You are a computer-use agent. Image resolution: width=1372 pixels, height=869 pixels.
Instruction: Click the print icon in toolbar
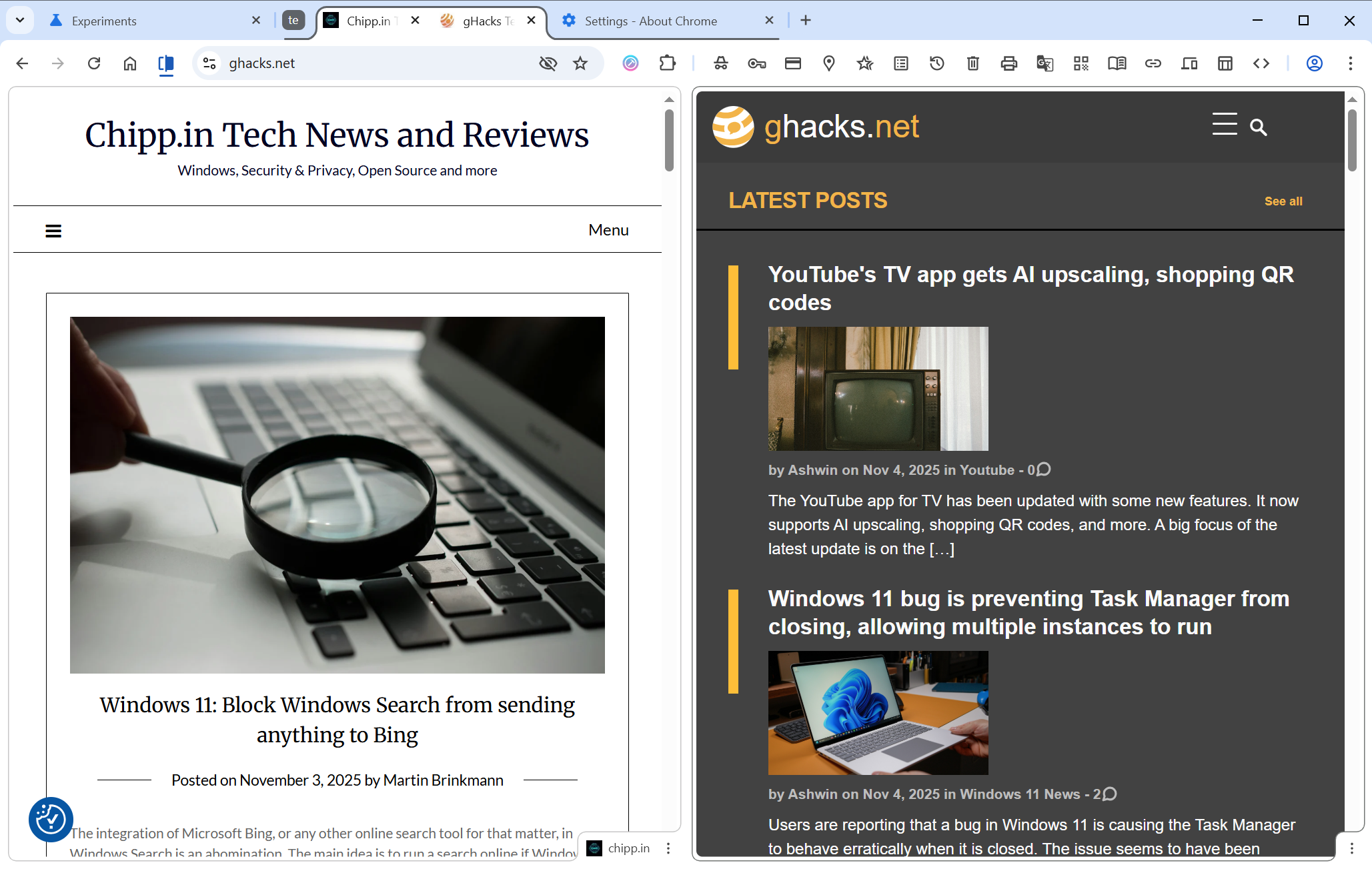(x=1009, y=63)
